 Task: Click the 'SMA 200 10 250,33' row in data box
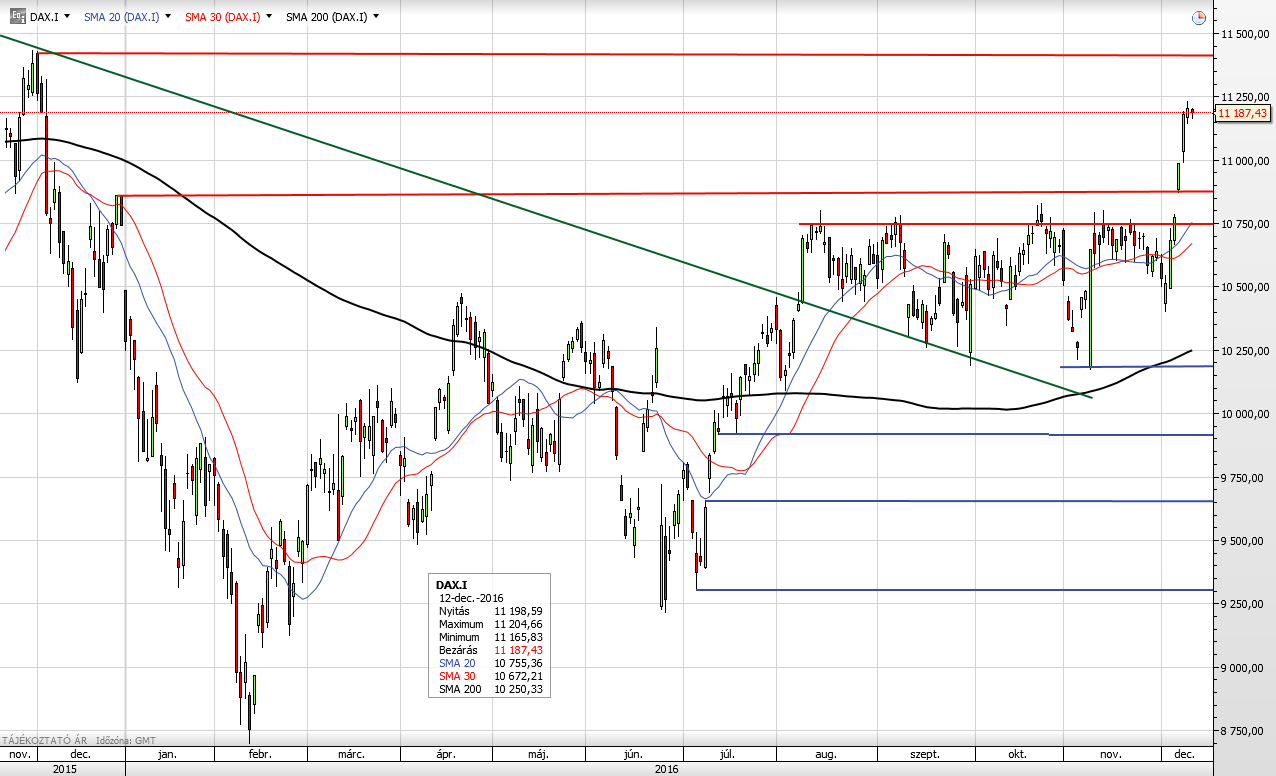pos(489,689)
